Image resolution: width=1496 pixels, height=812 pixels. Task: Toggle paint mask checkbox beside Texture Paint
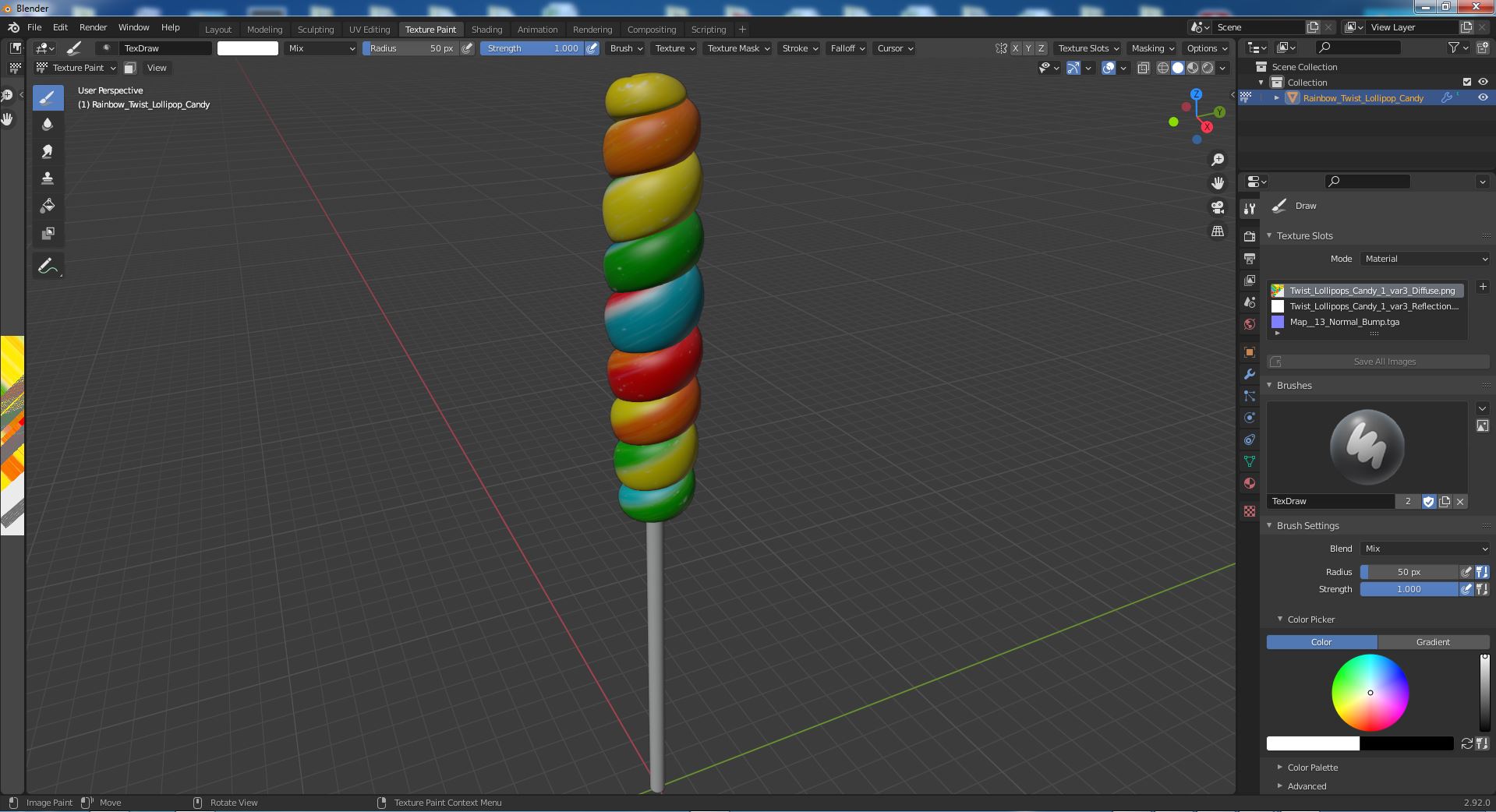click(x=130, y=68)
